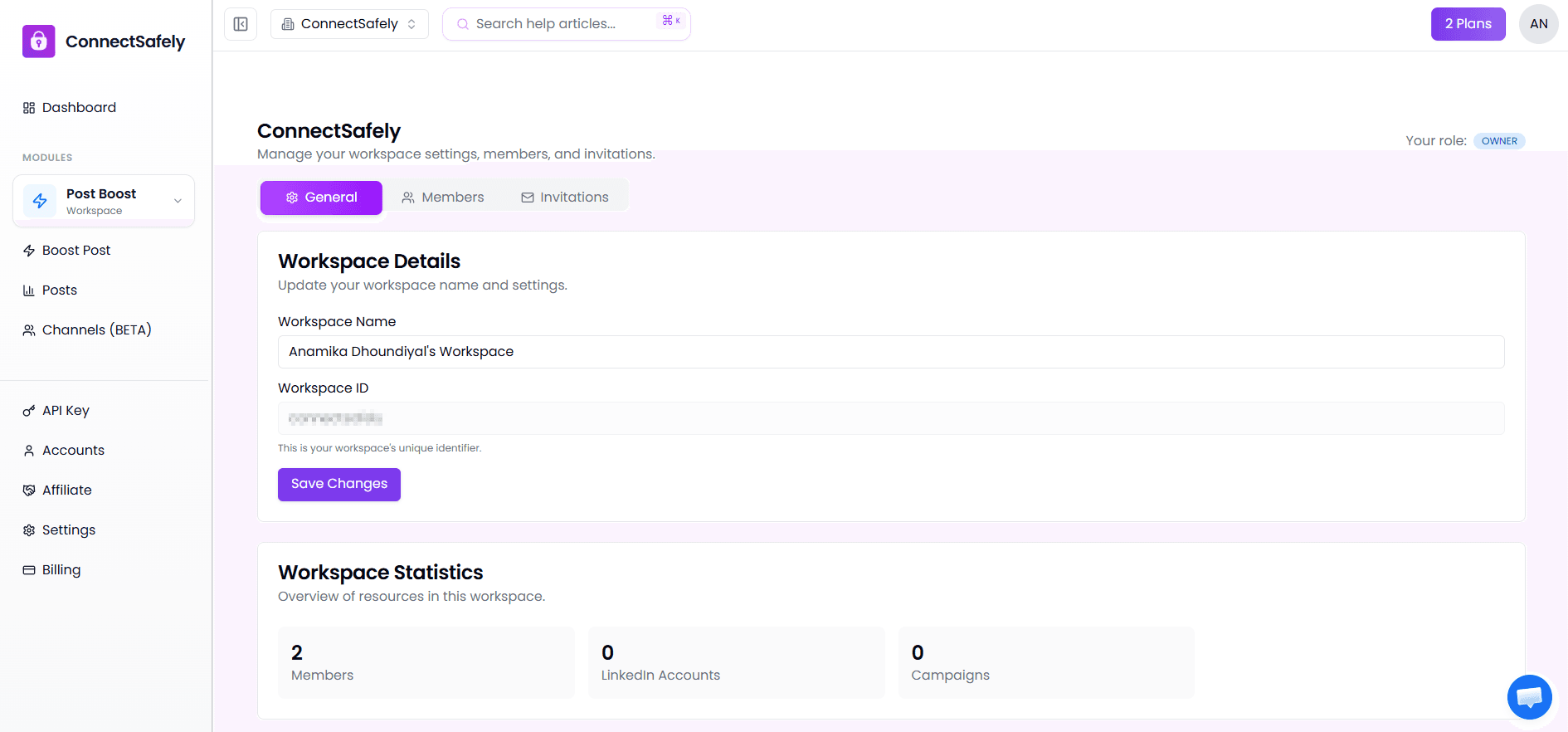This screenshot has width=1568, height=732.
Task: Click the Settings gear icon in sidebar
Action: (x=29, y=530)
